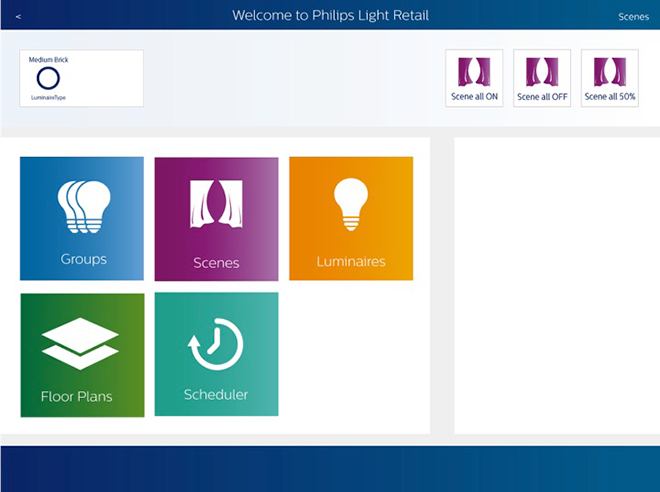
Task: Open the Scheduler tile
Action: click(216, 354)
